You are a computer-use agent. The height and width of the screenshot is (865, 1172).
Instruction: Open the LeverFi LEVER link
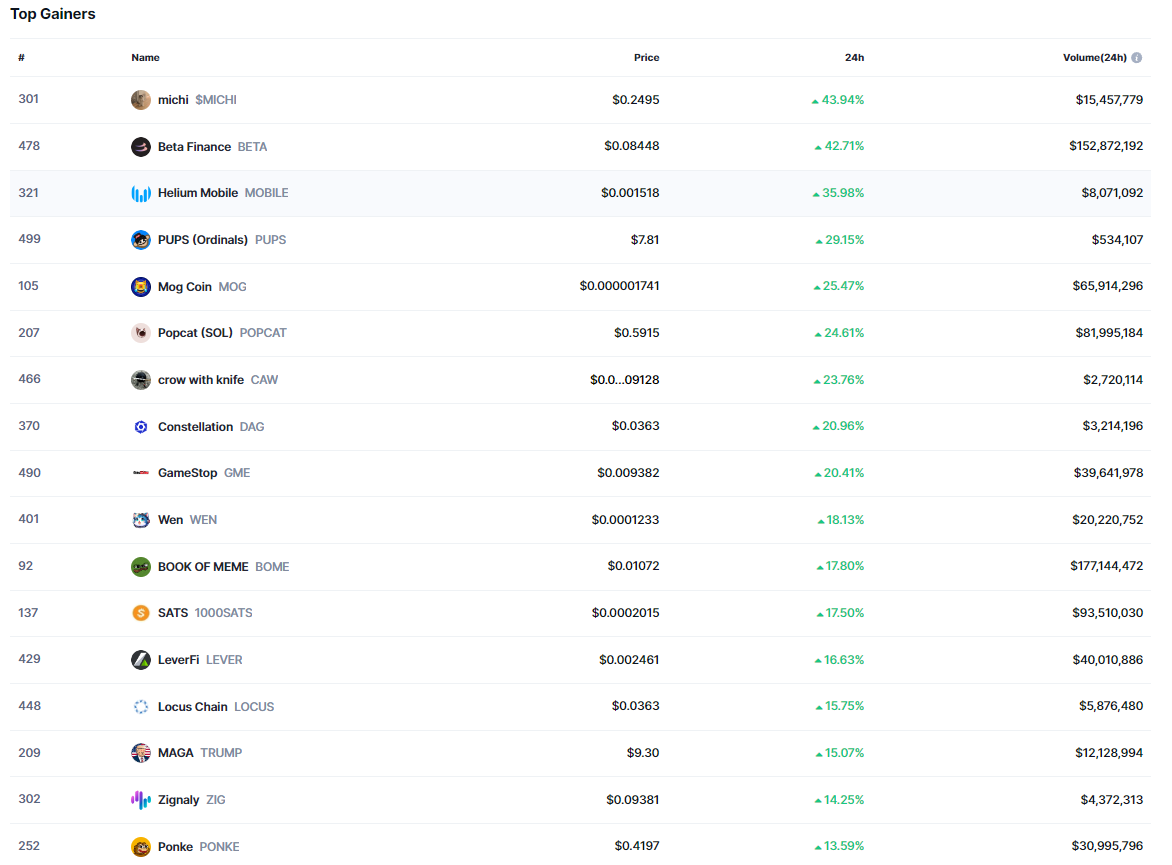pyautogui.click(x=179, y=660)
